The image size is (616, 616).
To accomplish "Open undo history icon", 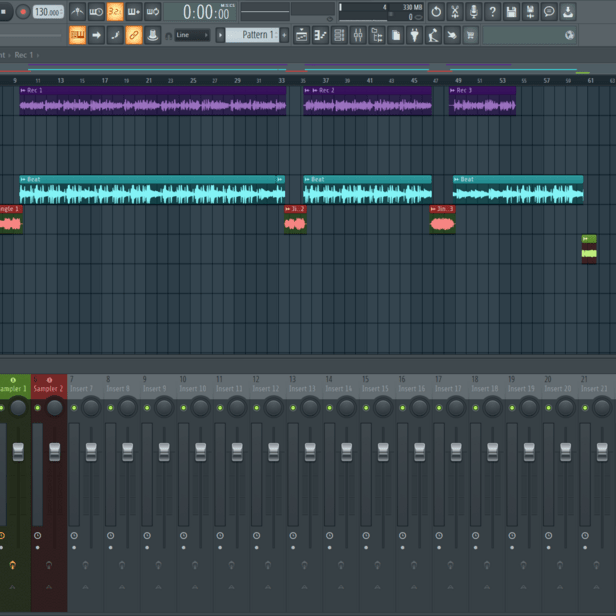I will click(436, 12).
